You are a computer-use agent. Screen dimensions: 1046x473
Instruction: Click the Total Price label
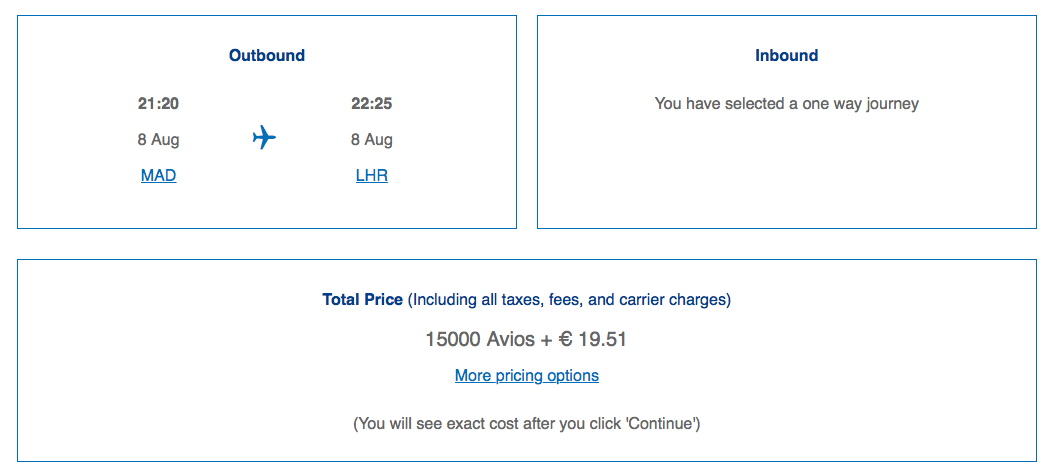[x=362, y=300]
